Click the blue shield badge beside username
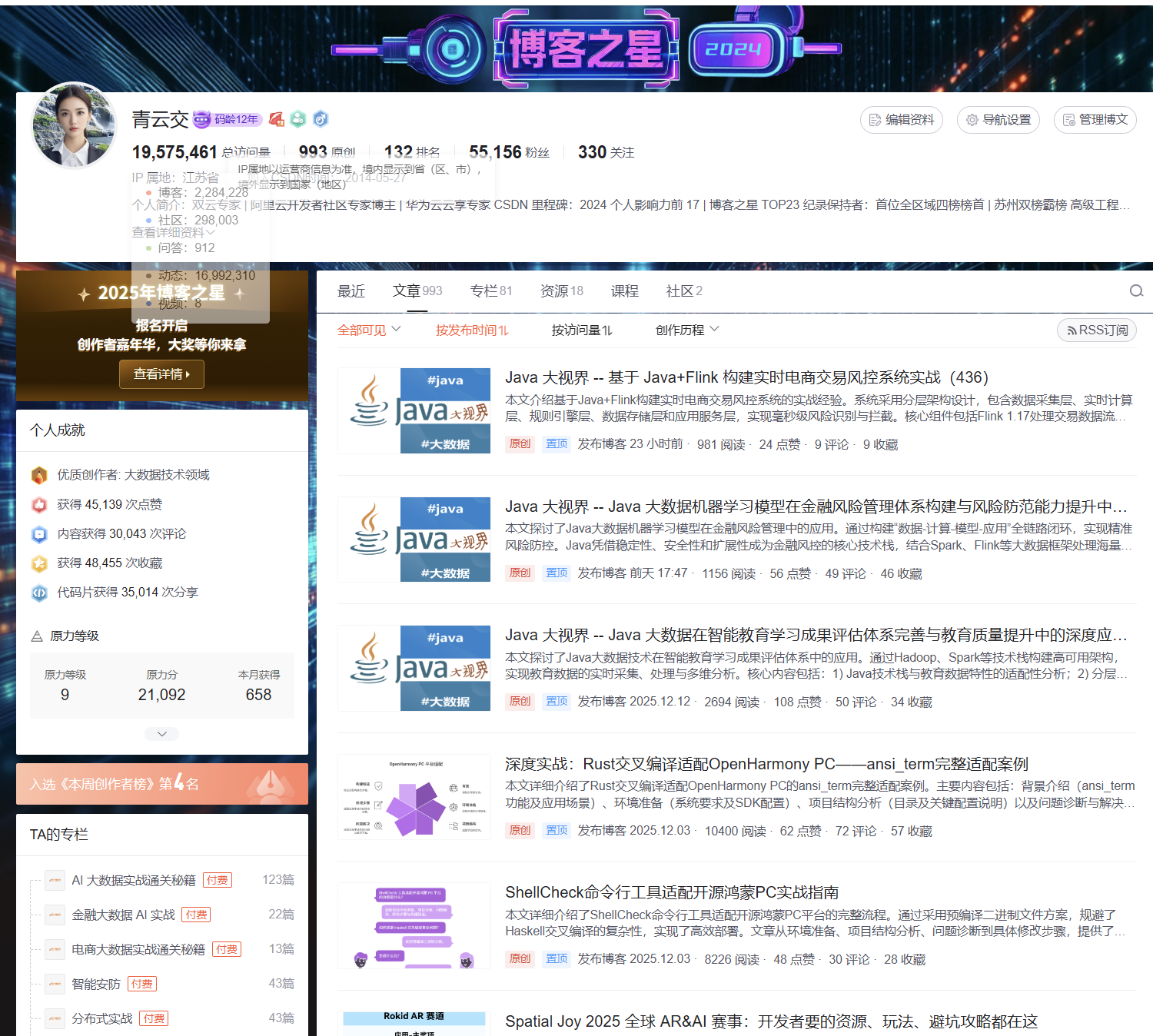Screen dimensions: 1153x1036 [x=321, y=119]
